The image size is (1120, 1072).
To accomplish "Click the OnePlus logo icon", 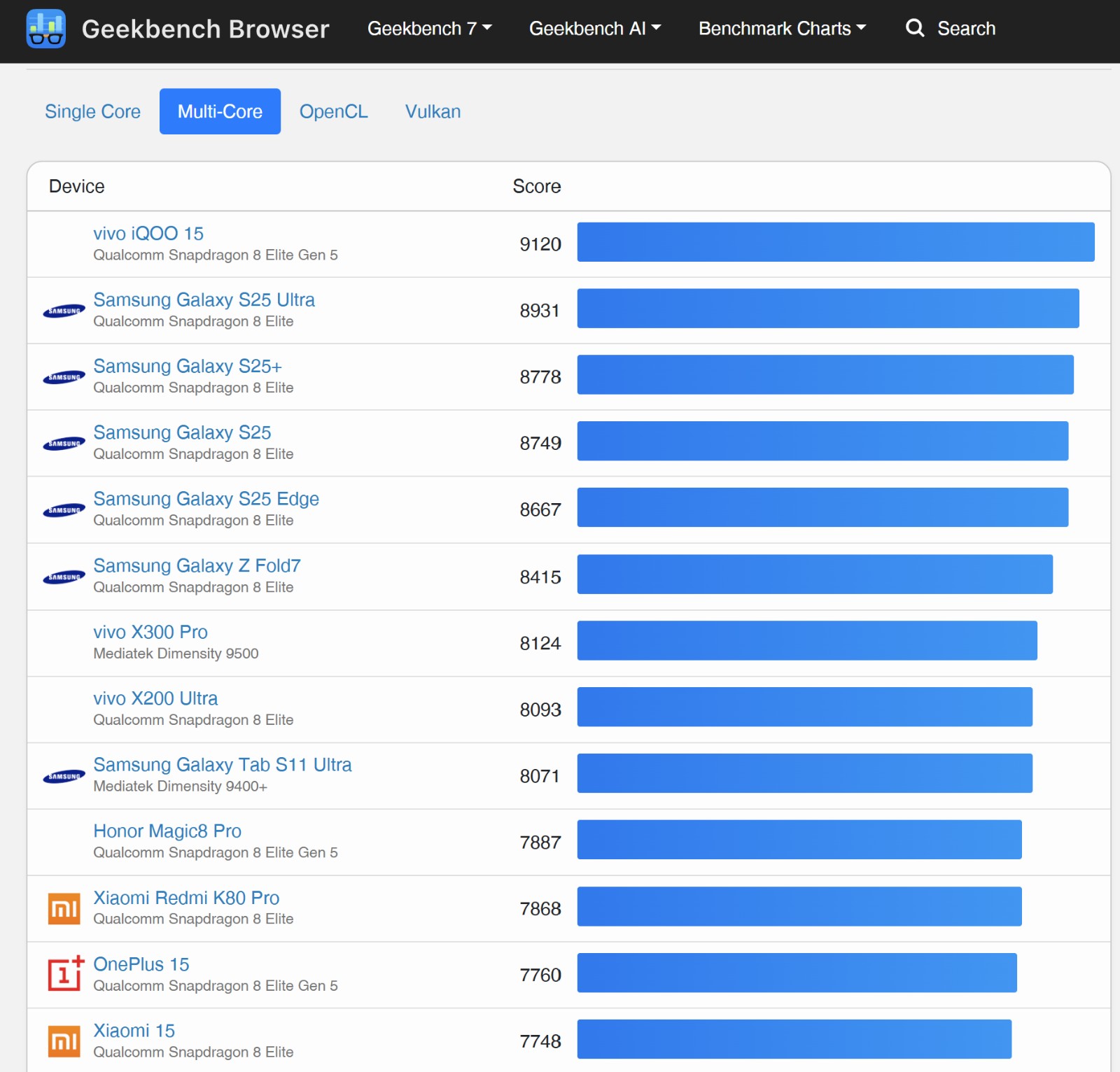I will point(66,973).
